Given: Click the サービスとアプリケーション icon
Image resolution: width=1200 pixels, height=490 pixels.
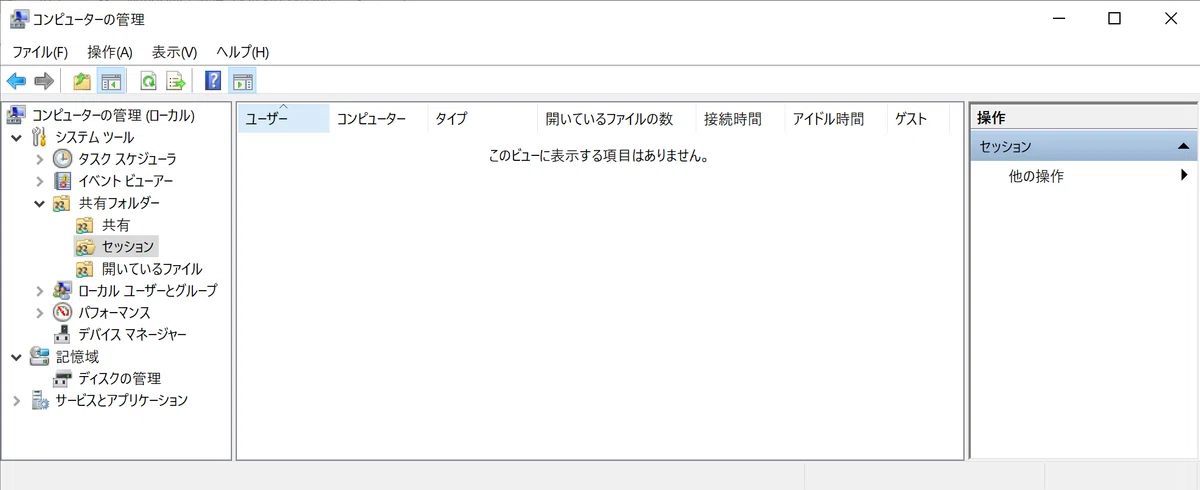Looking at the screenshot, I should click(39, 401).
